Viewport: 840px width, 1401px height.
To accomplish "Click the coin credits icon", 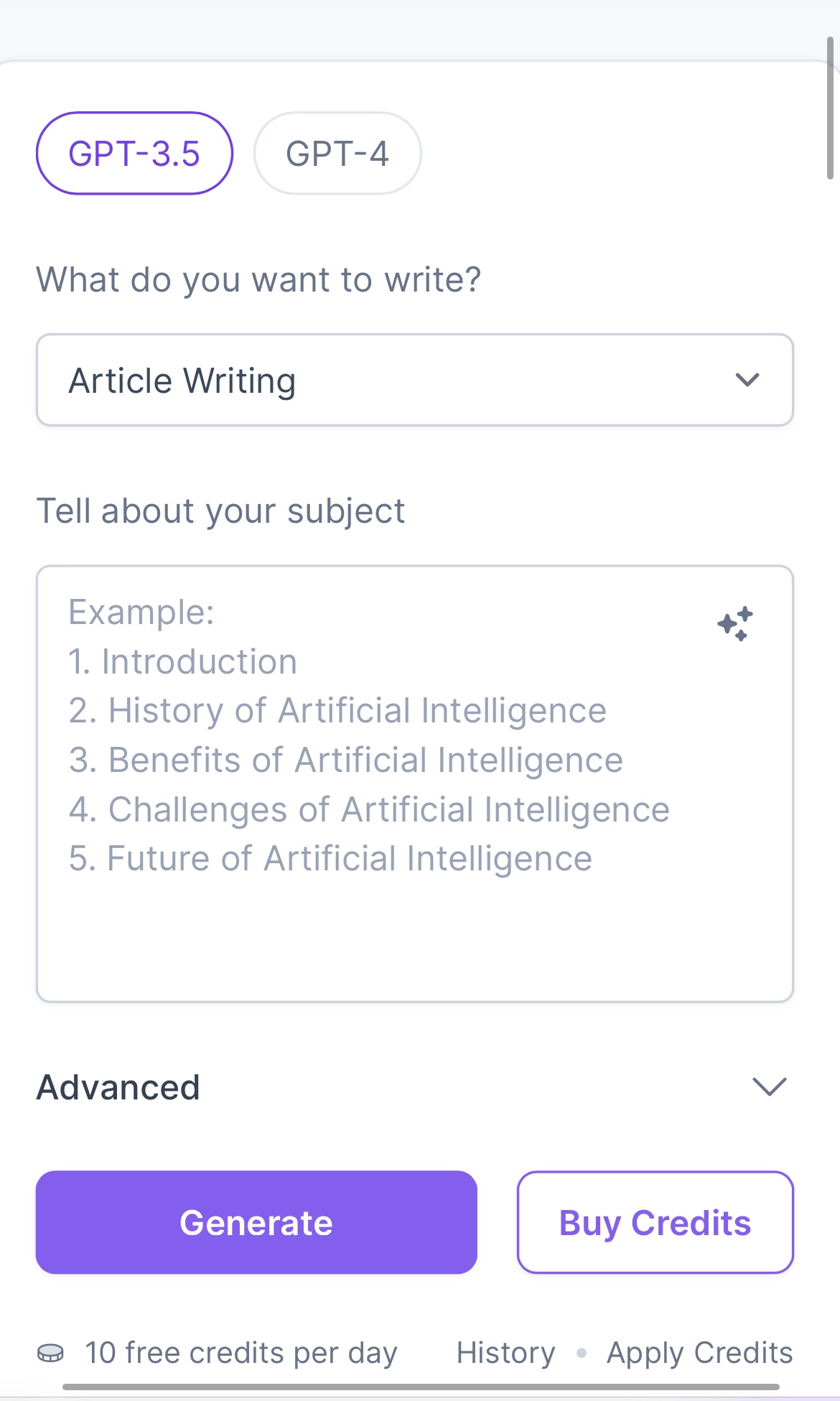I will [x=50, y=1353].
